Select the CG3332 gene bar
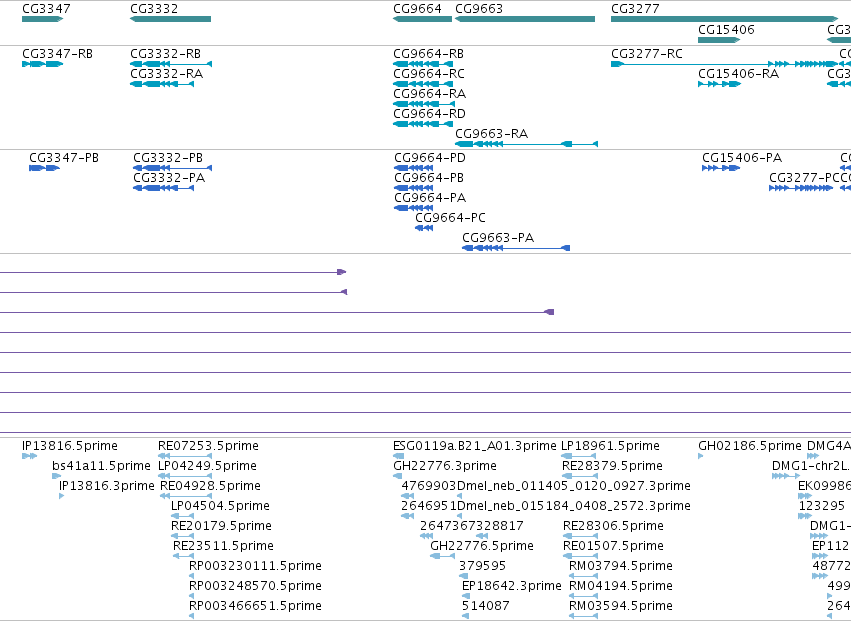The height and width of the screenshot is (621, 851). click(170, 19)
